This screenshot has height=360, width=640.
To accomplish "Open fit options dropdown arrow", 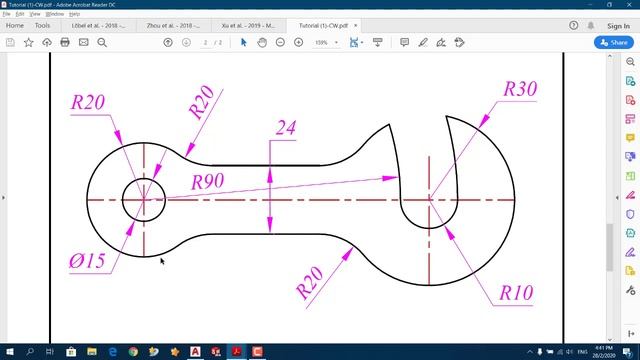I will [x=362, y=42].
